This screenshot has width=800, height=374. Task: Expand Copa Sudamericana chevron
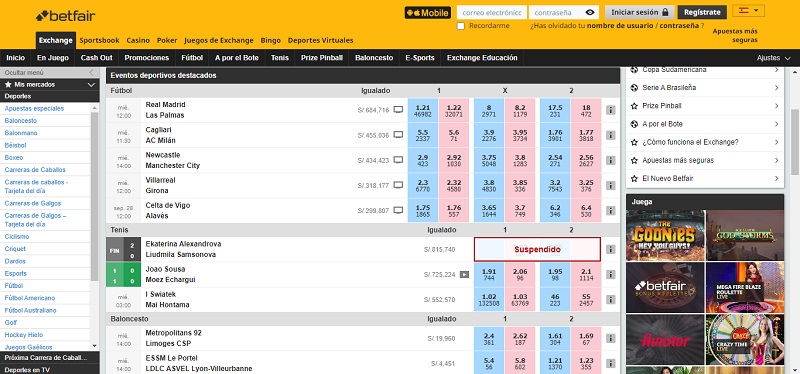pos(776,70)
